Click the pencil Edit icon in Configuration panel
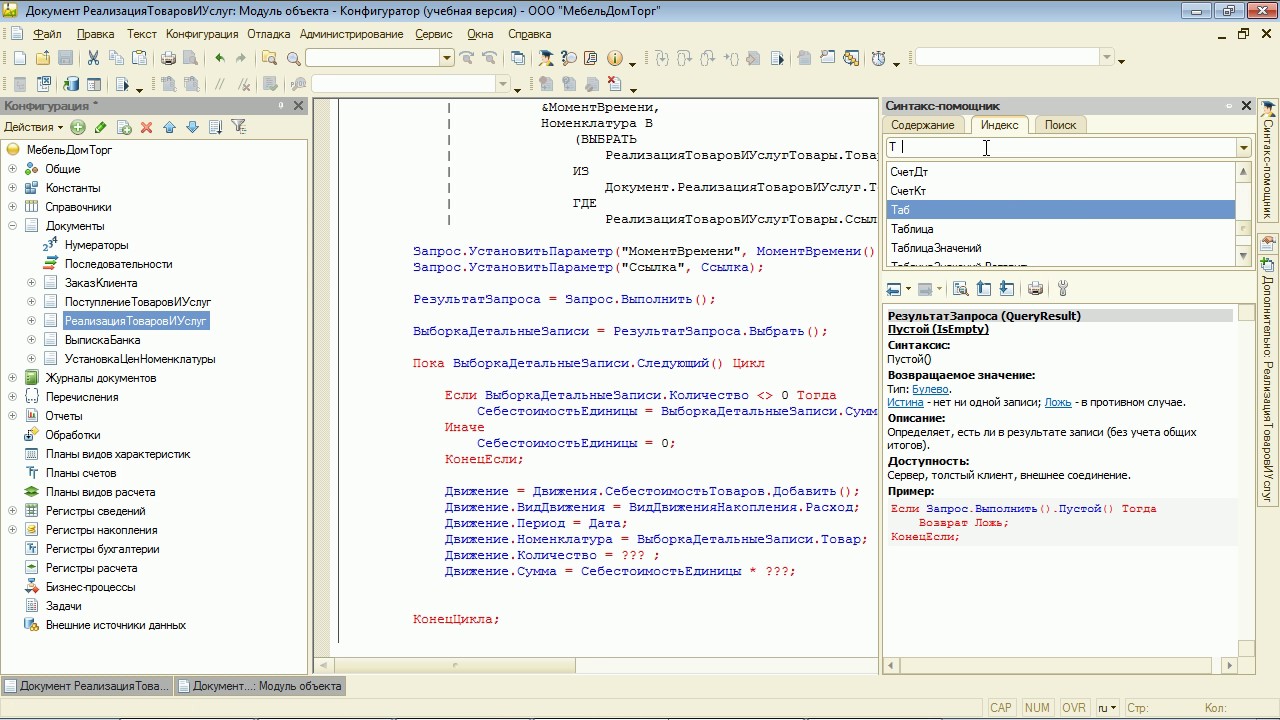Image resolution: width=1280 pixels, height=720 pixels. (101, 127)
